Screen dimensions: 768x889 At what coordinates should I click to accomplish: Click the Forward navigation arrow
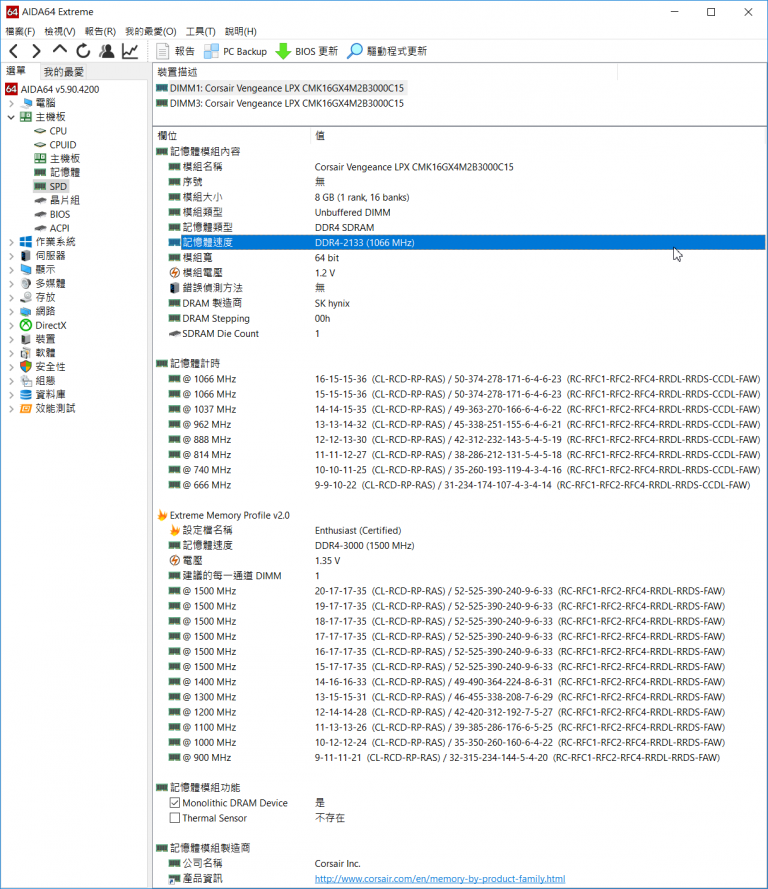coord(36,51)
